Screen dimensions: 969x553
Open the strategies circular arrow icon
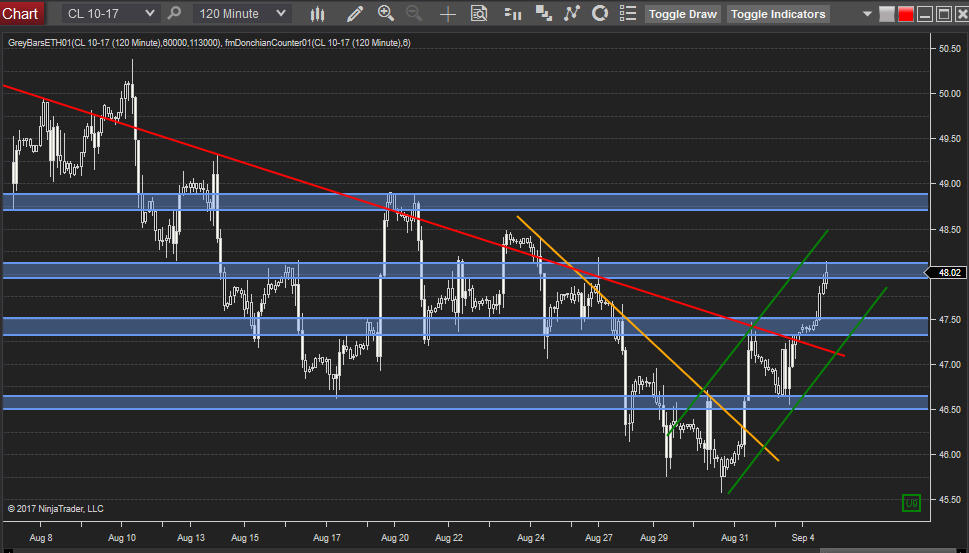[x=599, y=14]
